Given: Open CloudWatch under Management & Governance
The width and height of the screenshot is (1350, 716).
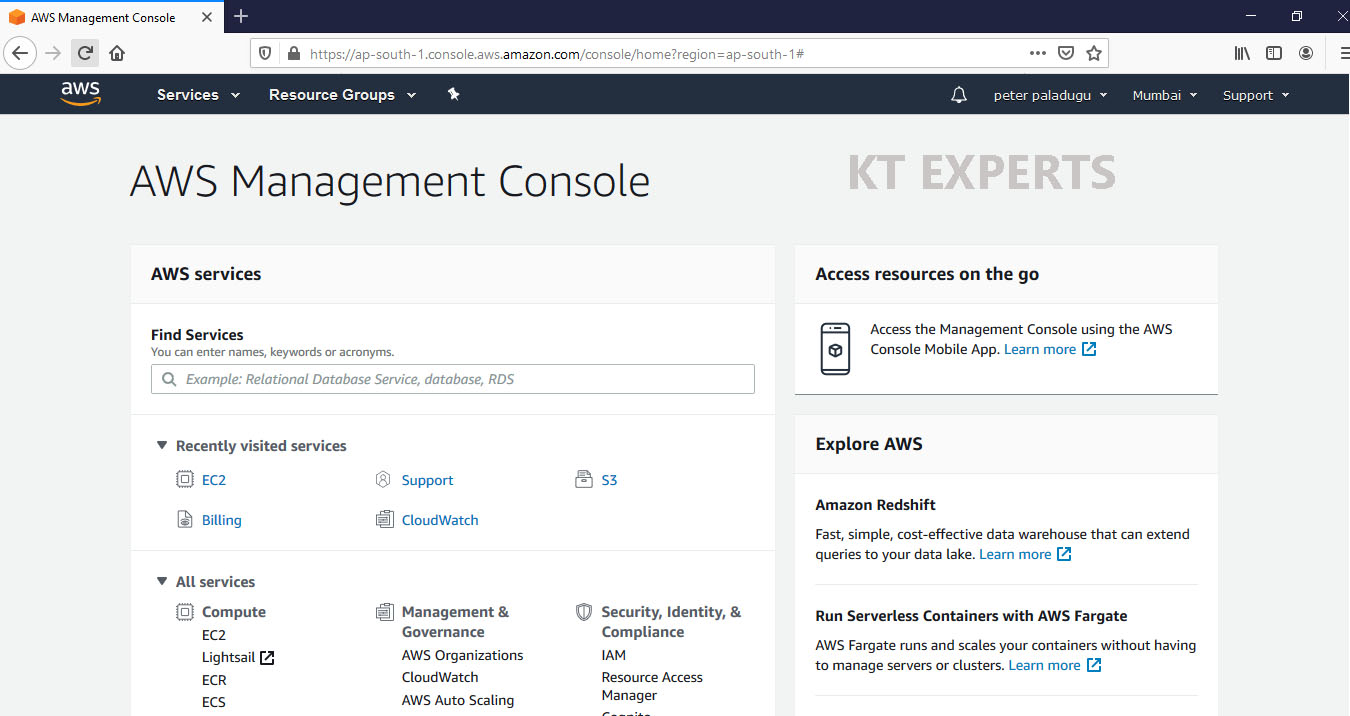Looking at the screenshot, I should (440, 677).
